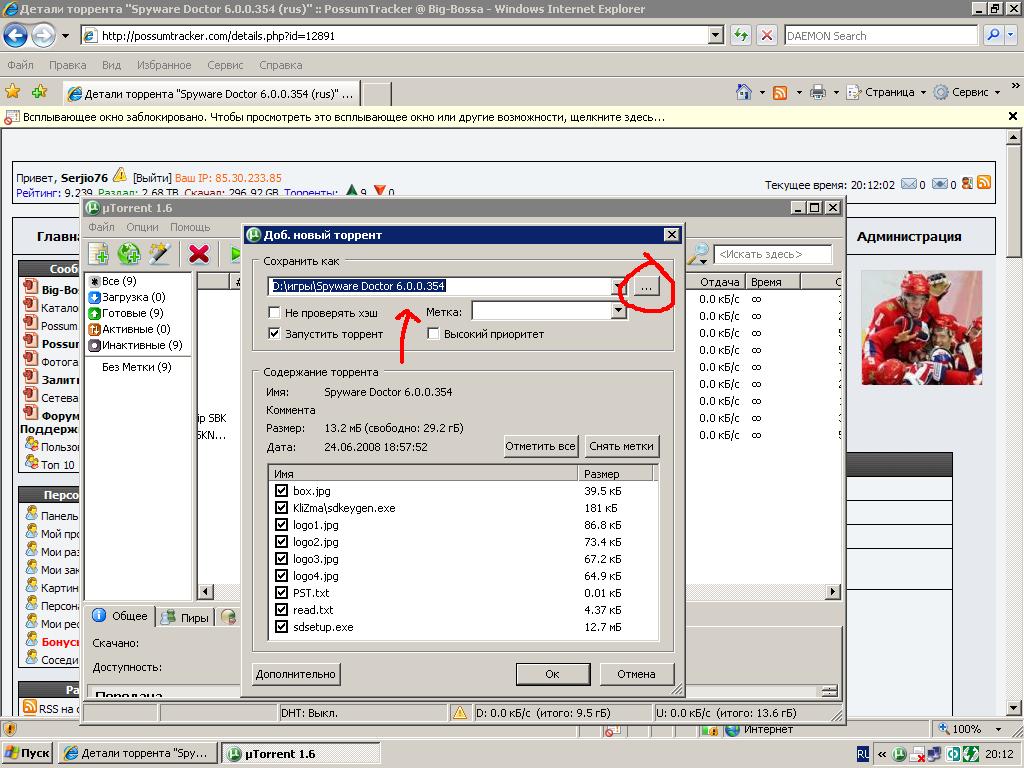Uncheck box.jpg file checkbox
The image size is (1024, 768).
(x=281, y=490)
